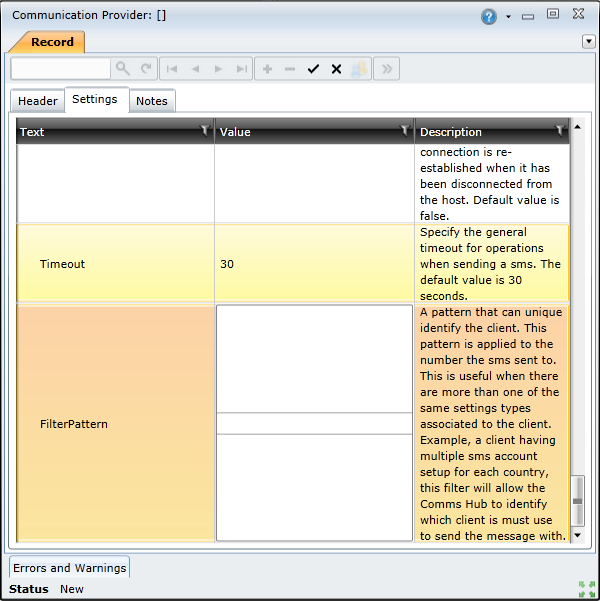The image size is (600, 601).
Task: Select the Settings tab
Action: click(x=95, y=99)
